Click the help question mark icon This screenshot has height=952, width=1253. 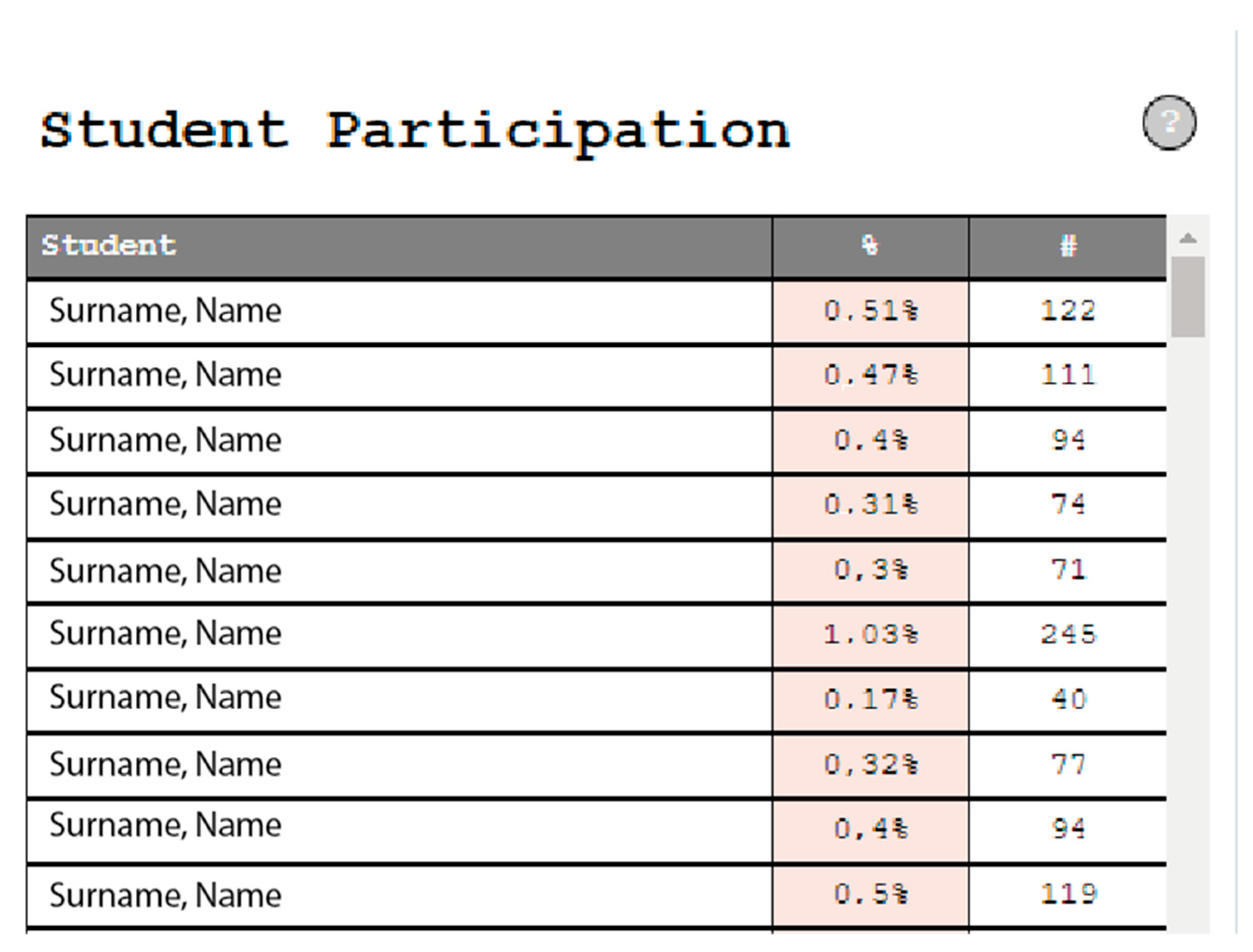(x=1168, y=122)
